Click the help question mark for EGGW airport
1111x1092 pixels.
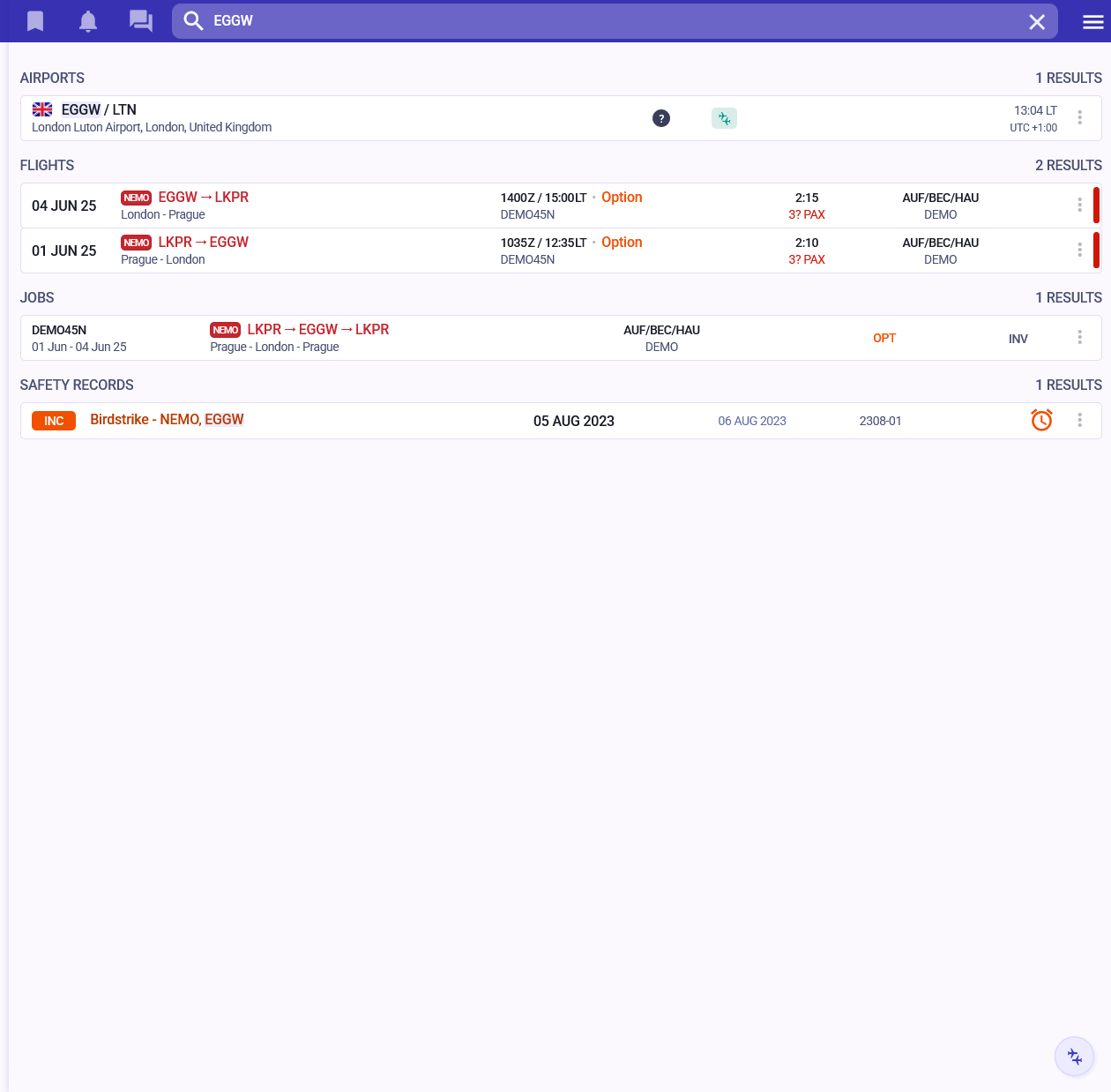[661, 118]
